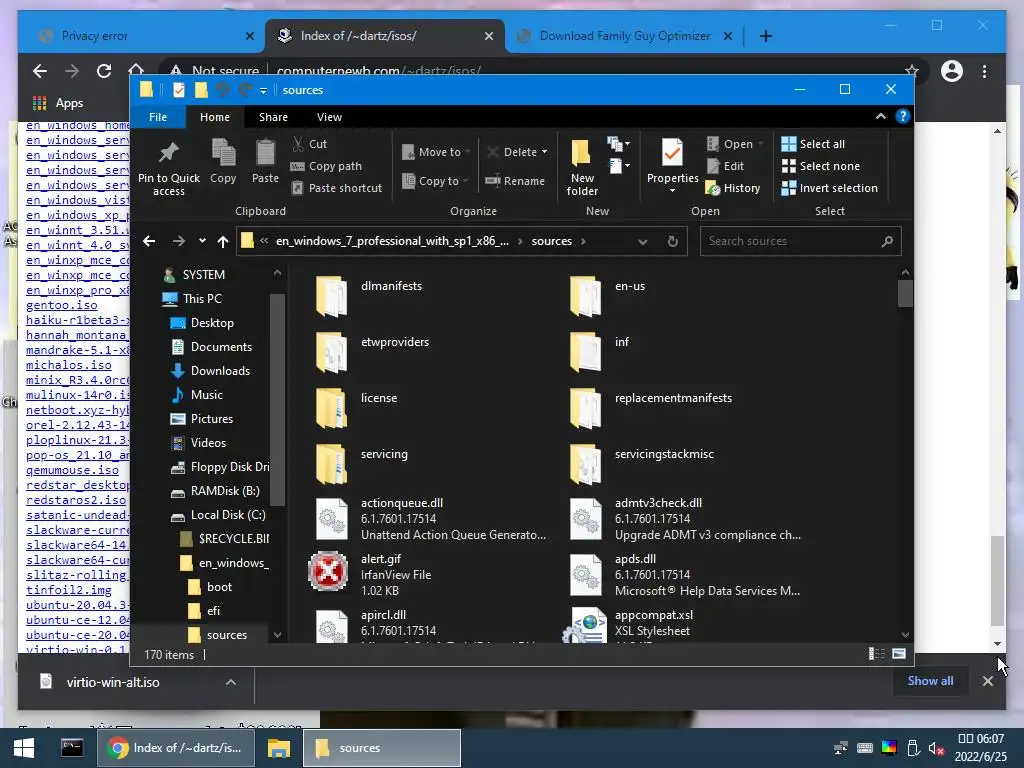Switch to Share ribbon tab
The image size is (1024, 768).
[x=273, y=117]
